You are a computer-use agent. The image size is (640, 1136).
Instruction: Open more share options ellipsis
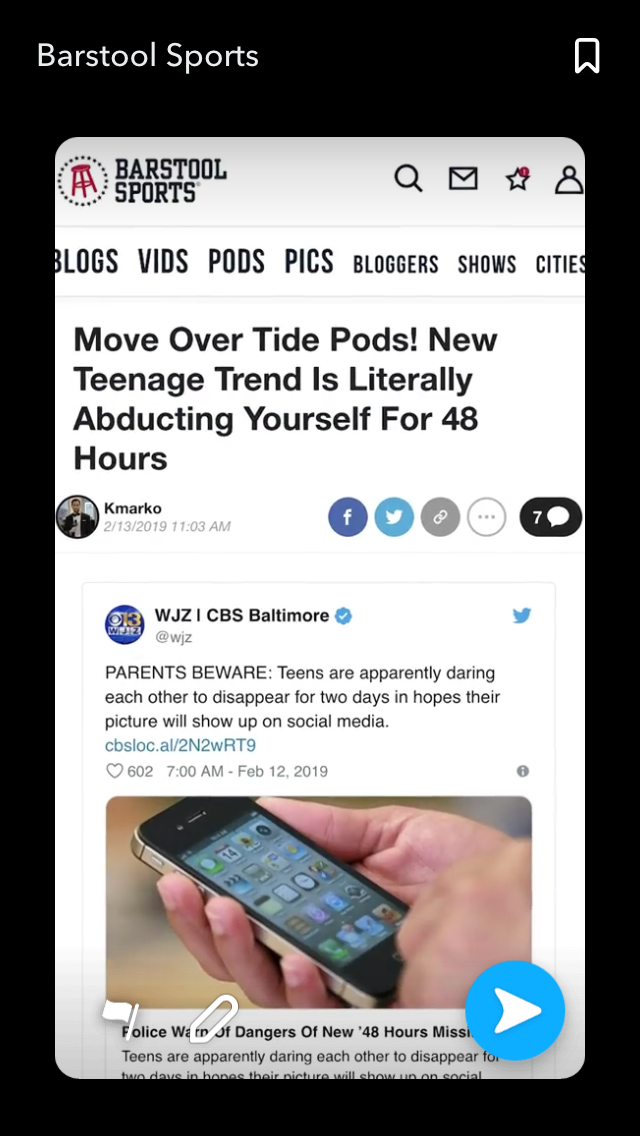coord(486,517)
